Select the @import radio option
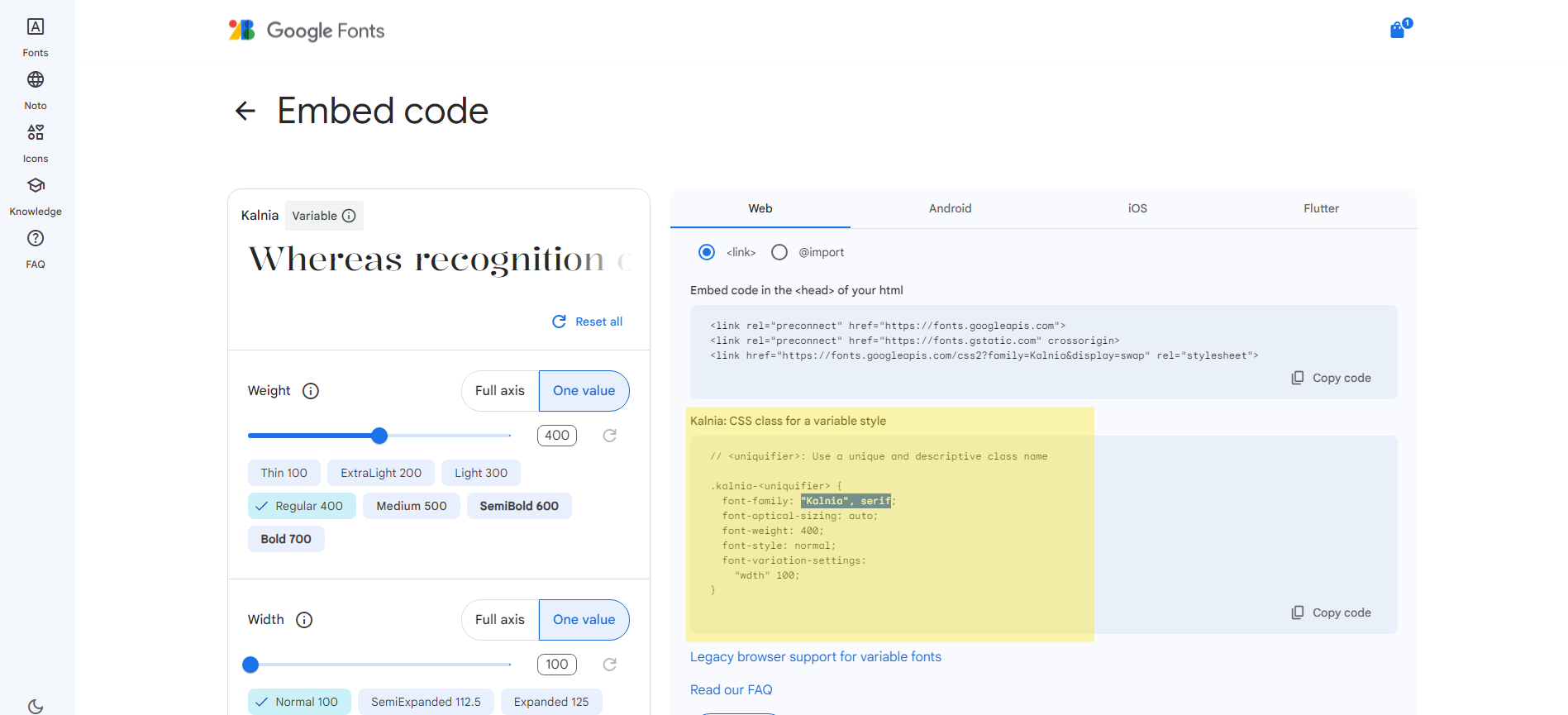The image size is (1568, 715). coord(779,252)
